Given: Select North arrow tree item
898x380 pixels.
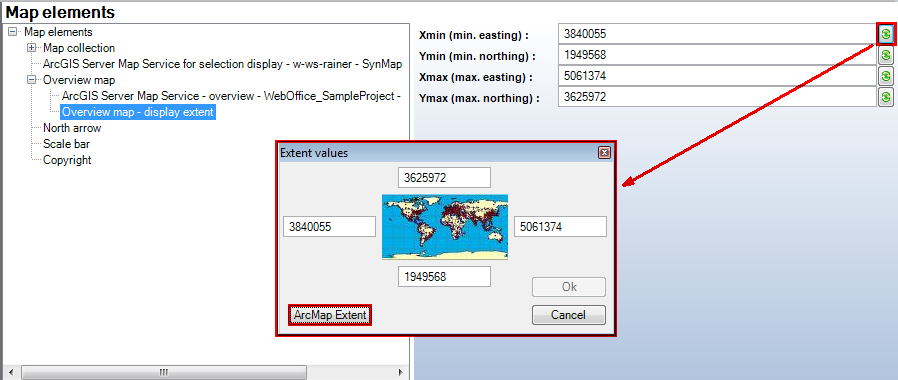Looking at the screenshot, I should coord(72,128).
